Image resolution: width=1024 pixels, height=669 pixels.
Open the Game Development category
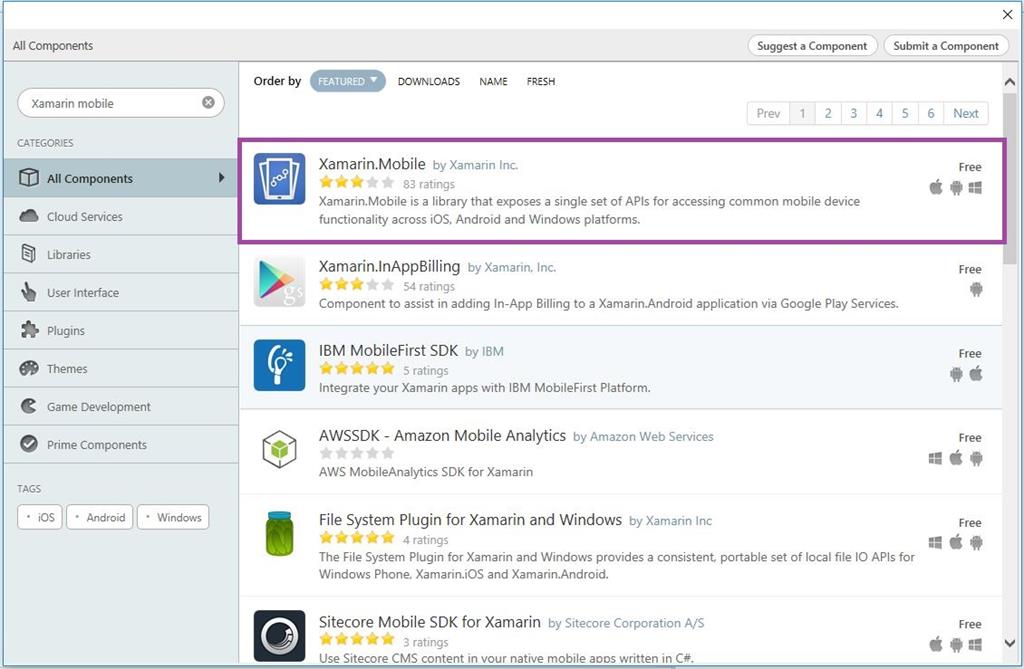(98, 407)
